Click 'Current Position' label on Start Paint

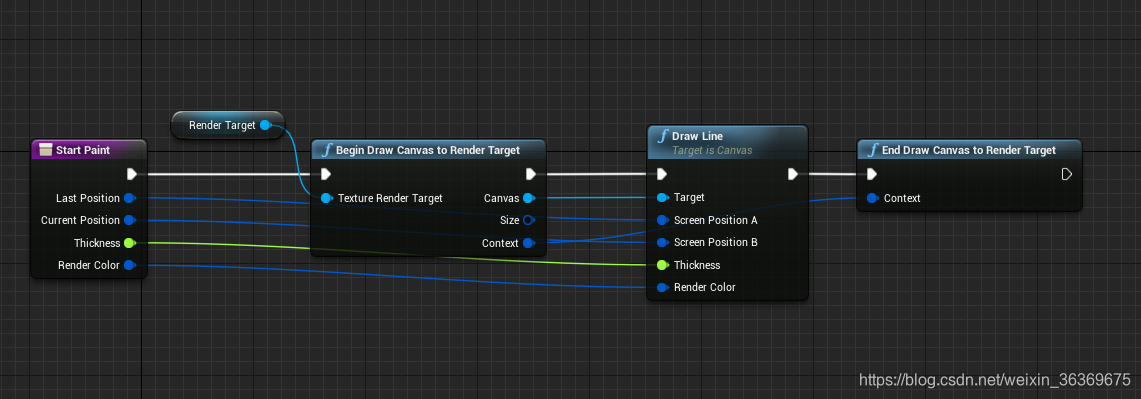80,220
